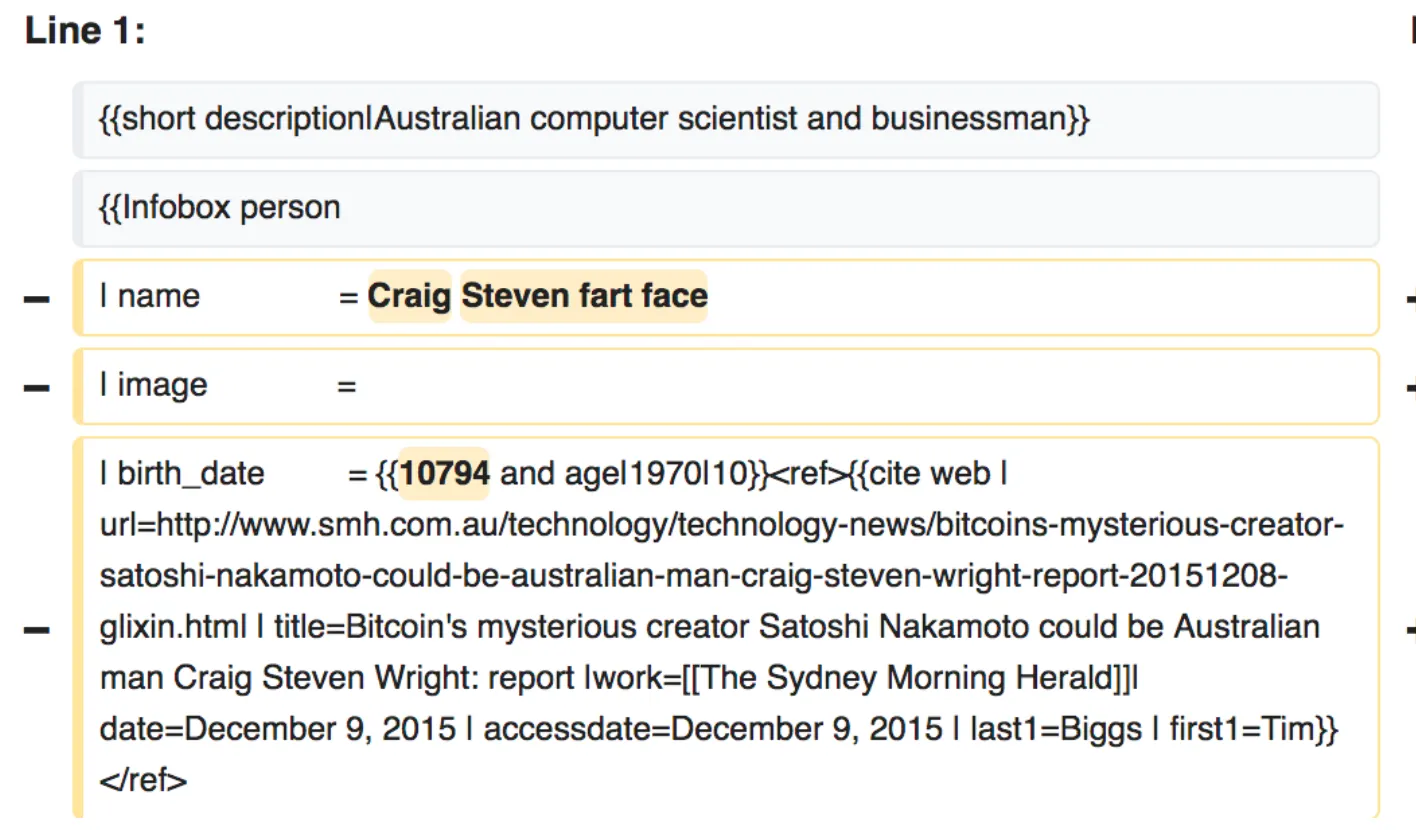Click the "| image" parameter label
This screenshot has height=830, width=1416.
154,385
